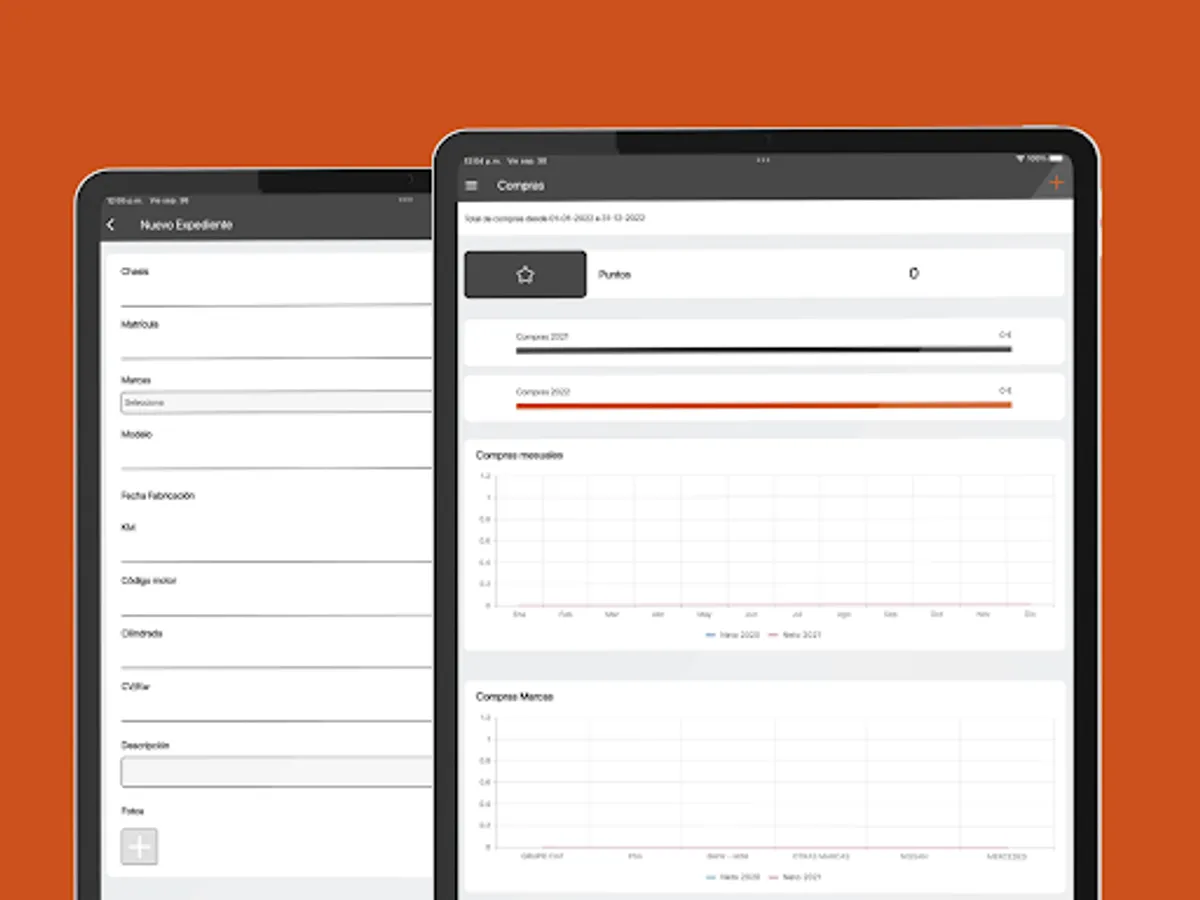The width and height of the screenshot is (1200, 900).
Task: Click the Puntos value 0
Action: [914, 274]
